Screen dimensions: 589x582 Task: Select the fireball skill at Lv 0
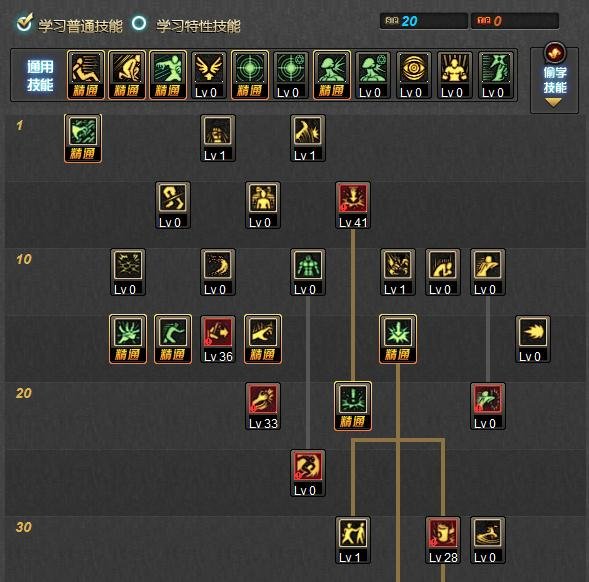coord(533,339)
